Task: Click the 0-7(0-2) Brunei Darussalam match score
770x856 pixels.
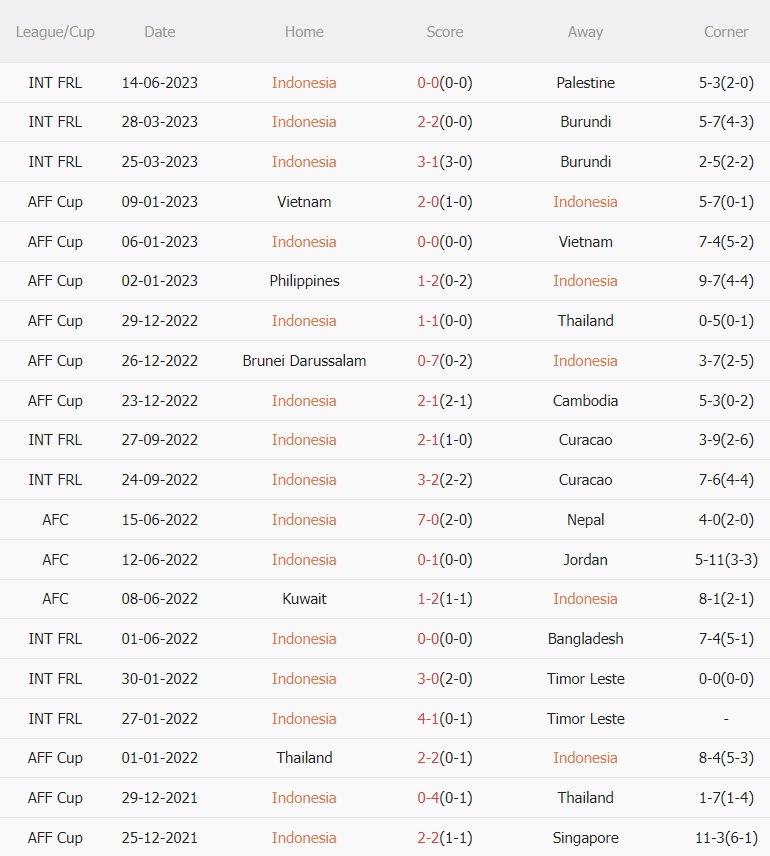Action: (445, 361)
